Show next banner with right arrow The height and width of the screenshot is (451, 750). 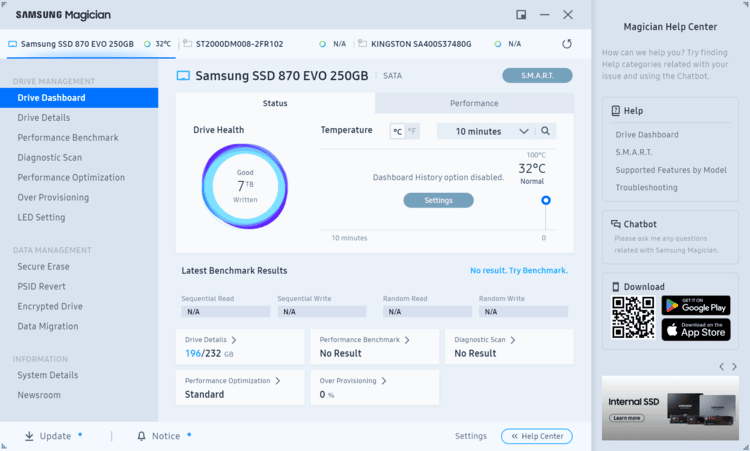[735, 367]
